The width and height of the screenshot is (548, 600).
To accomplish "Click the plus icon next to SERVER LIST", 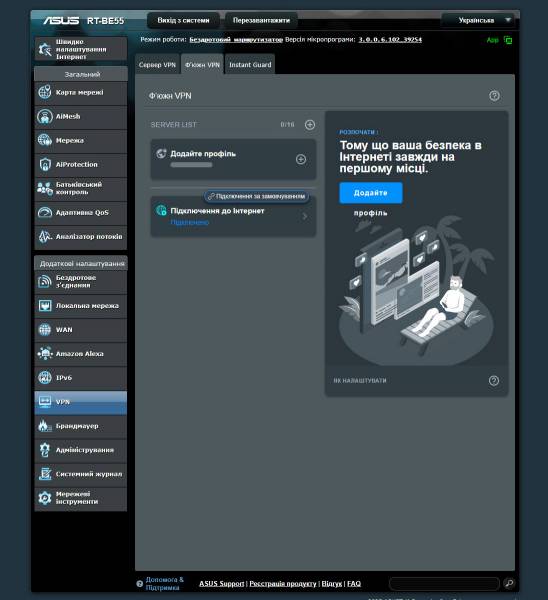I will (310, 125).
